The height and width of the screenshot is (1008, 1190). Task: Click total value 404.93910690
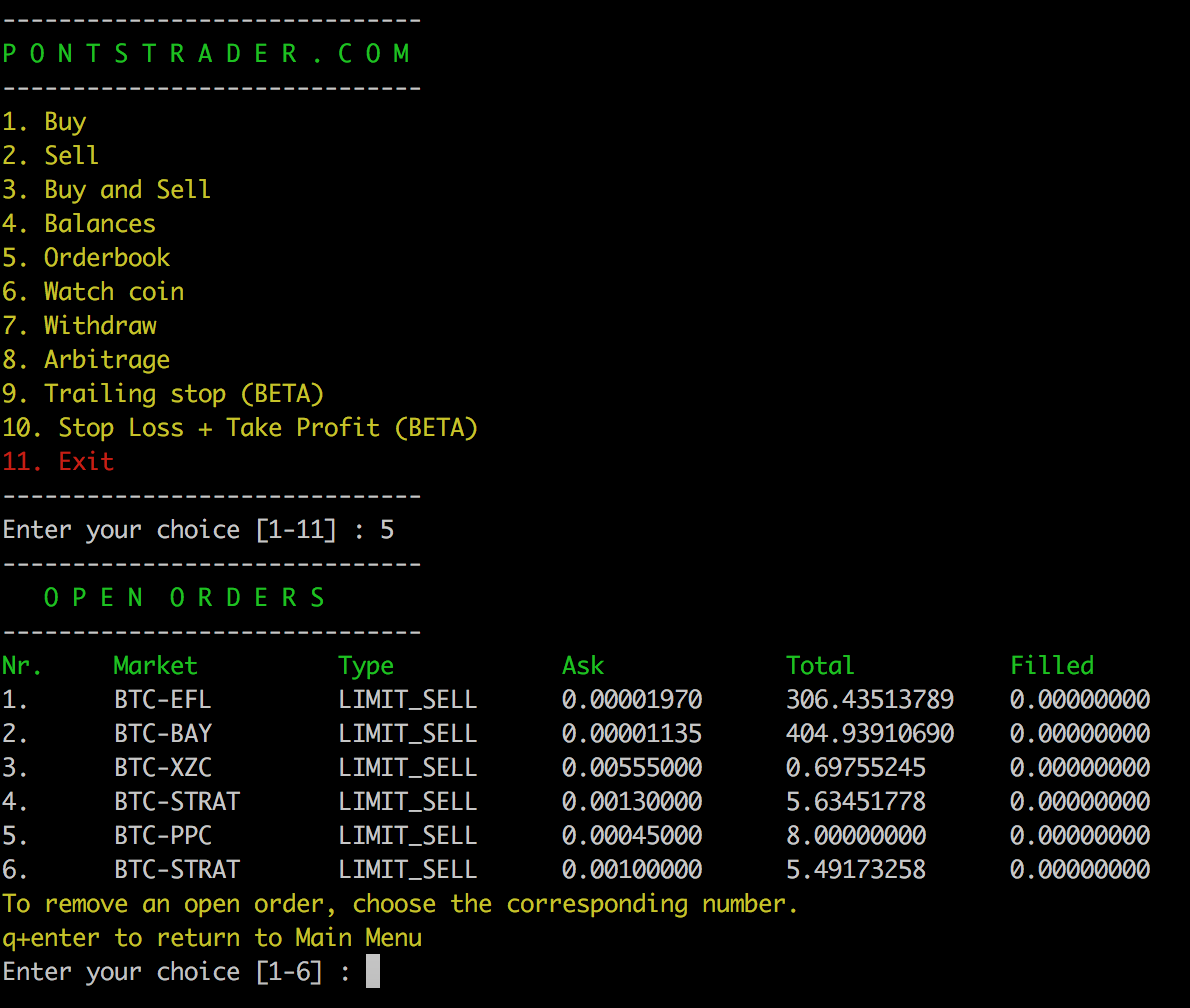coord(870,734)
